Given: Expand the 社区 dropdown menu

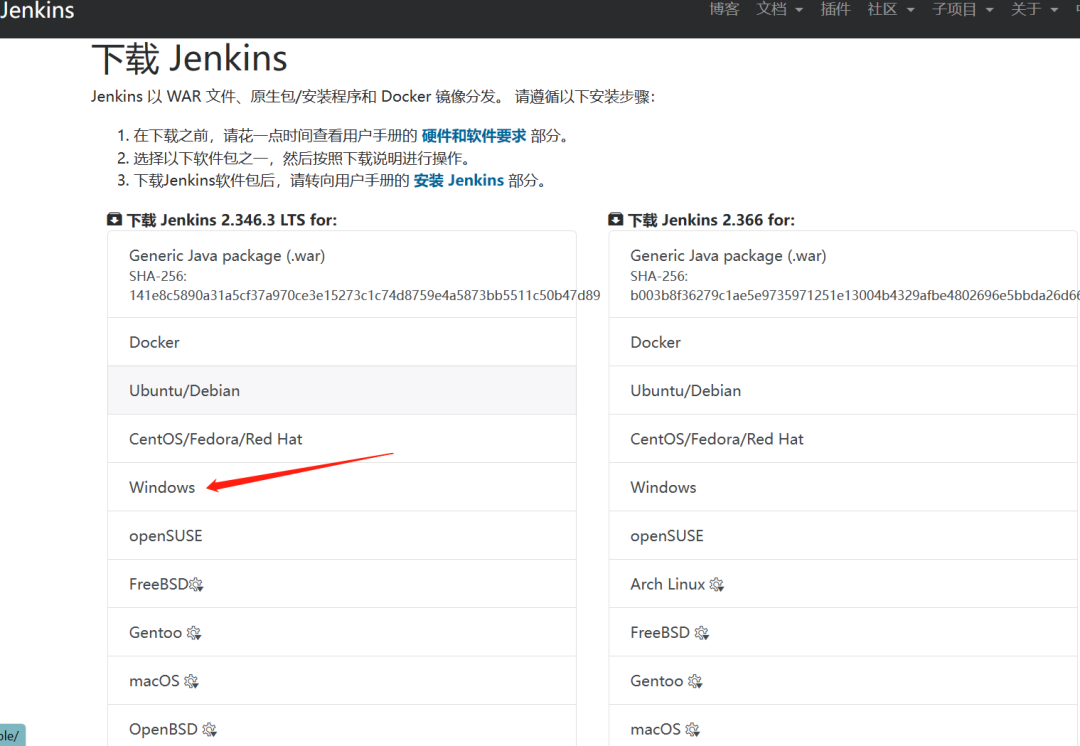Looking at the screenshot, I should point(891,9).
